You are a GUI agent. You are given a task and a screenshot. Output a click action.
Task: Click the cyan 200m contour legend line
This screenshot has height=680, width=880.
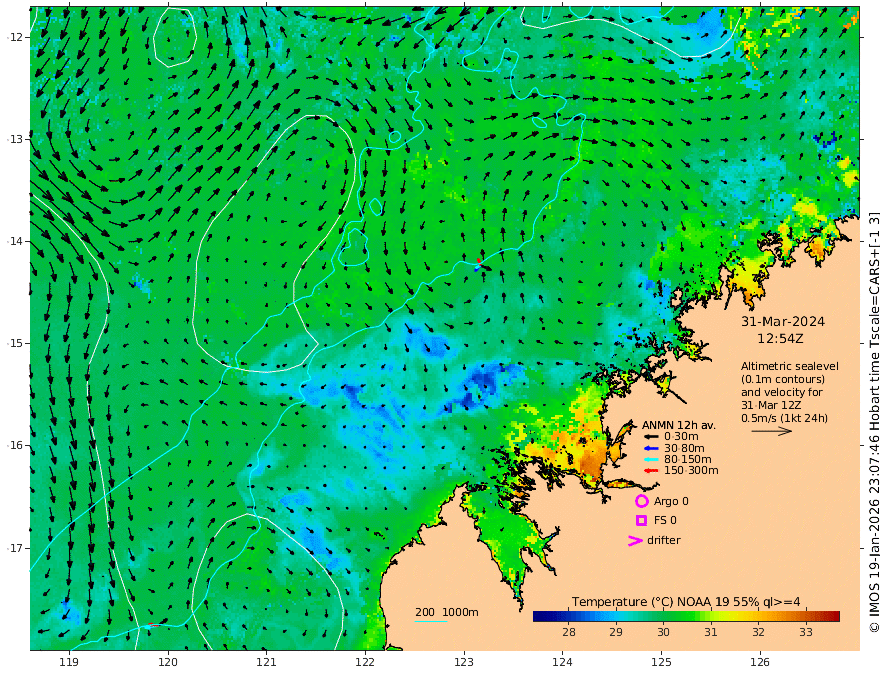point(431,621)
